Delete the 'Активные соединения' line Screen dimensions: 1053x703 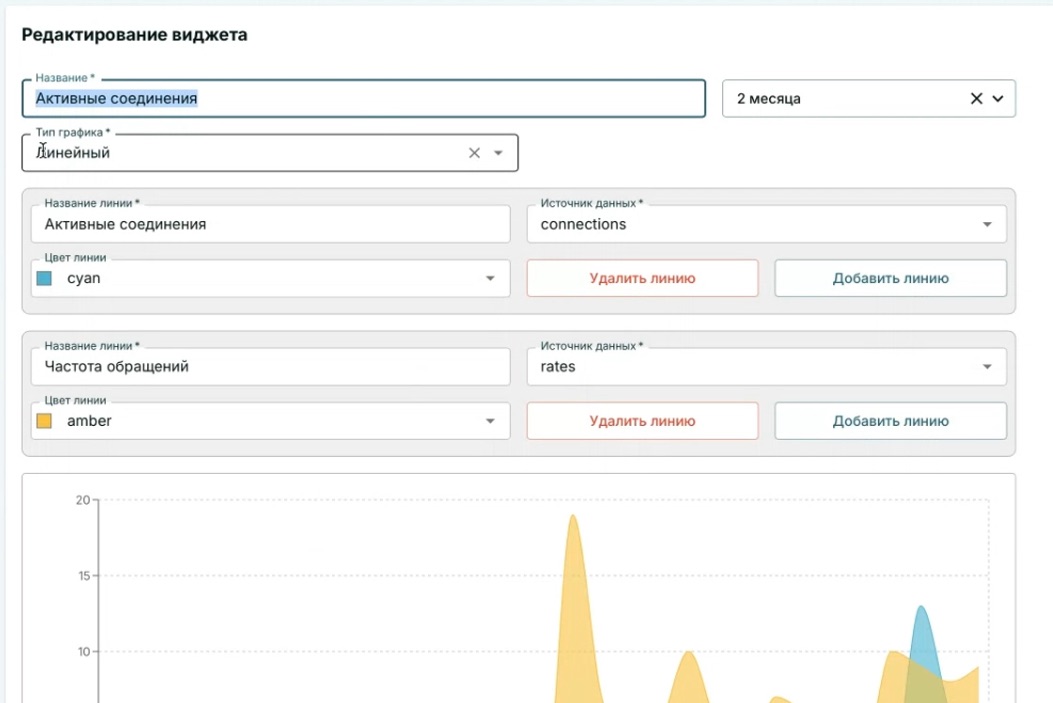click(x=643, y=278)
